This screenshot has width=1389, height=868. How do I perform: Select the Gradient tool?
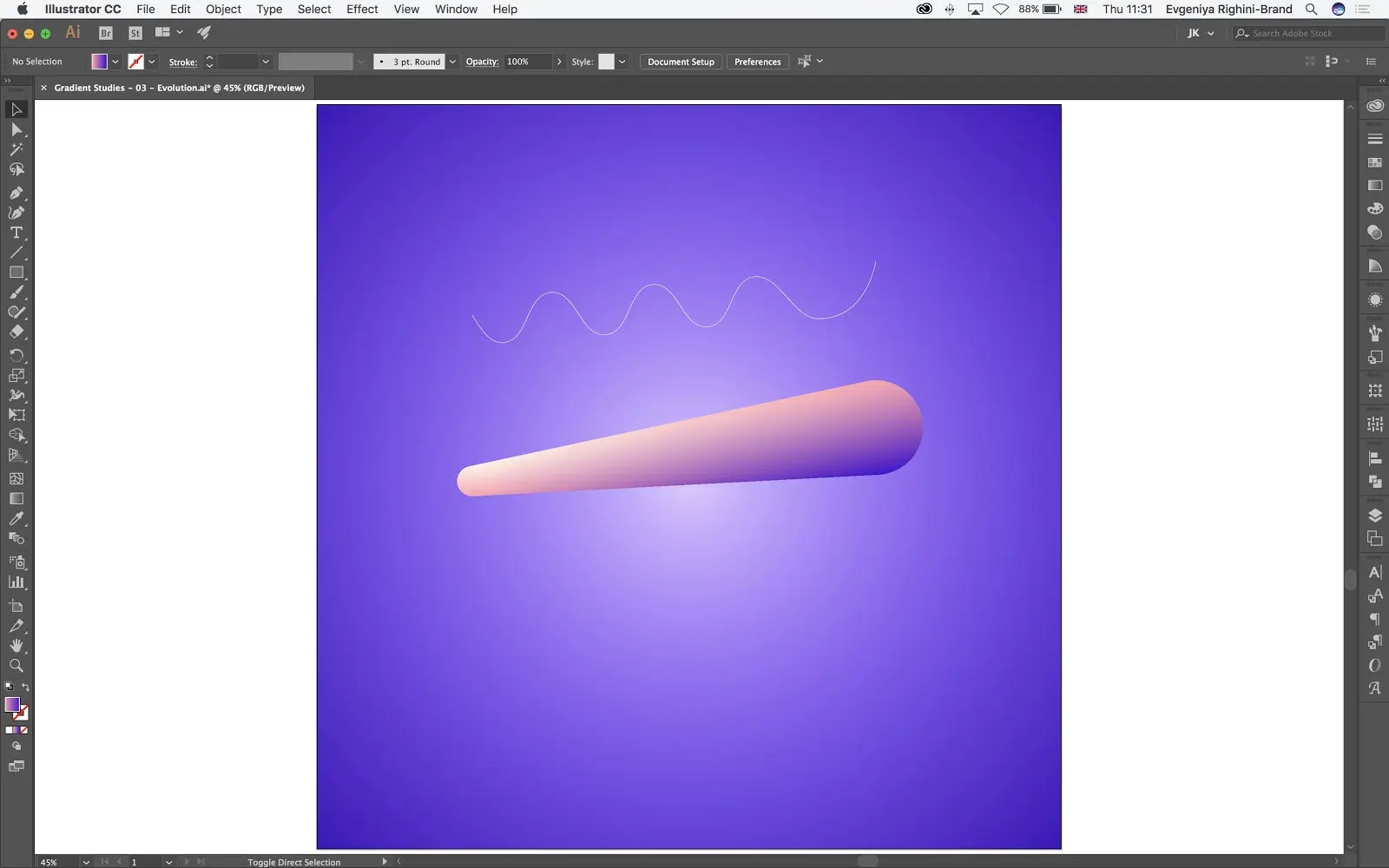pyautogui.click(x=16, y=498)
